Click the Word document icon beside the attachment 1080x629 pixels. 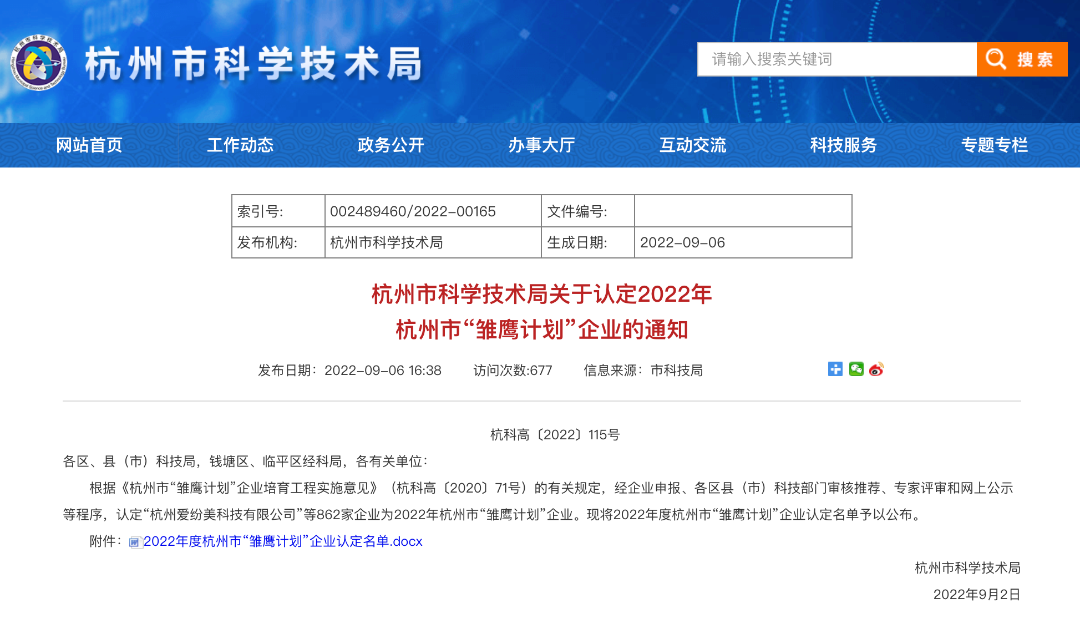pyautogui.click(x=133, y=541)
